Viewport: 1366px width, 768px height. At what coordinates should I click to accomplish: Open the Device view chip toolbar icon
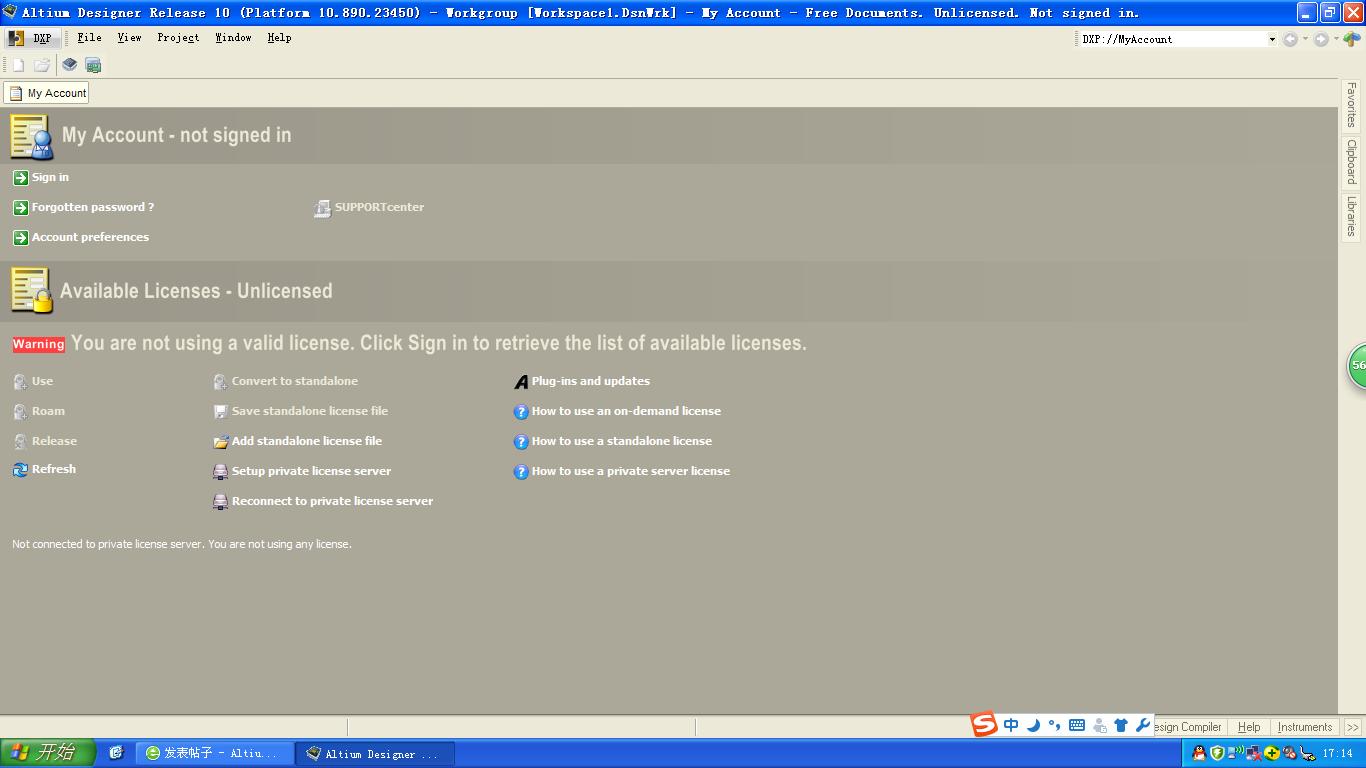pos(69,65)
